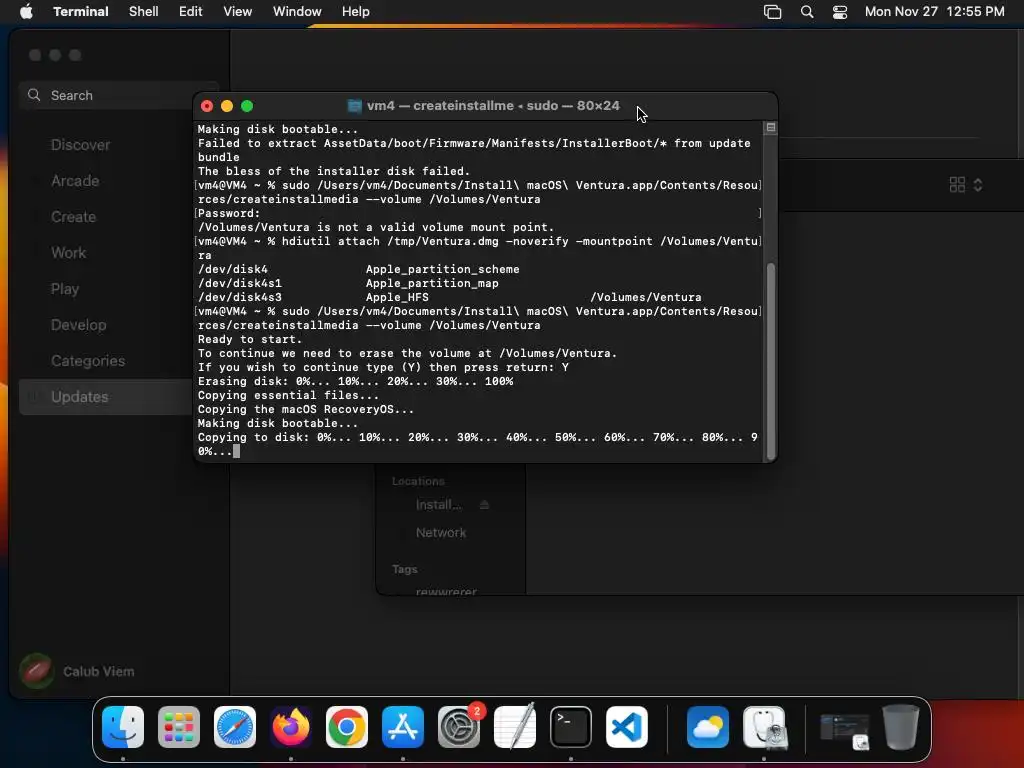Viewport: 1024px width, 768px height.
Task: Close the Terminal window with red button
Action: tap(207, 106)
